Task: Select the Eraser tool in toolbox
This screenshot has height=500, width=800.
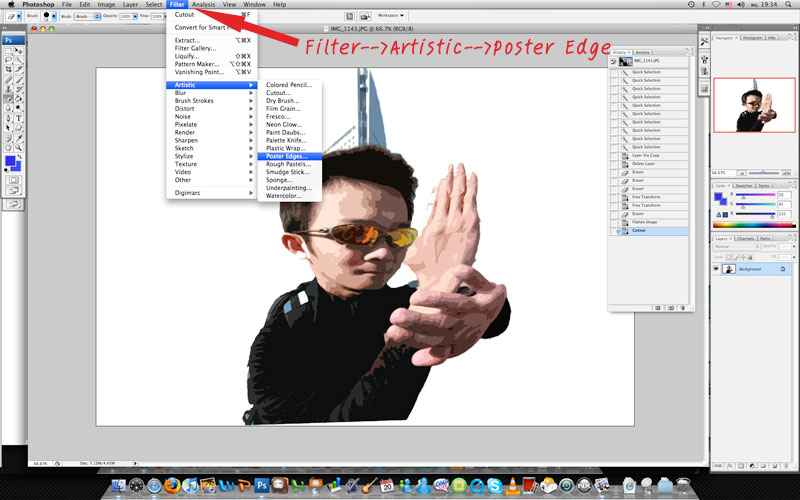Action: coord(8,98)
